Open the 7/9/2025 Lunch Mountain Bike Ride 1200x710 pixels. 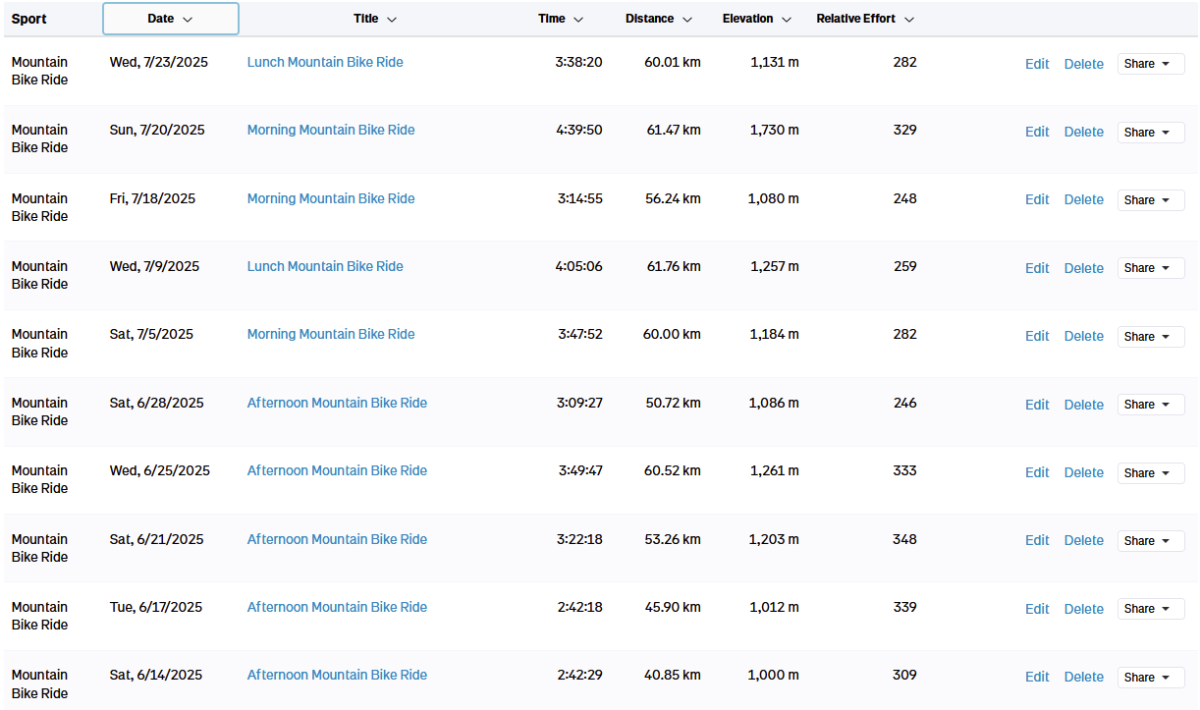(x=325, y=266)
